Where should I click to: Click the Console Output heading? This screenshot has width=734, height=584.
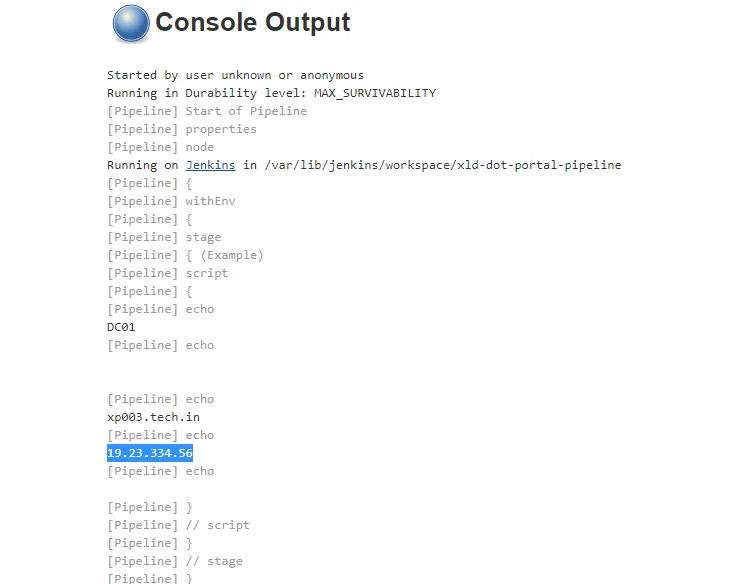[x=252, y=22]
